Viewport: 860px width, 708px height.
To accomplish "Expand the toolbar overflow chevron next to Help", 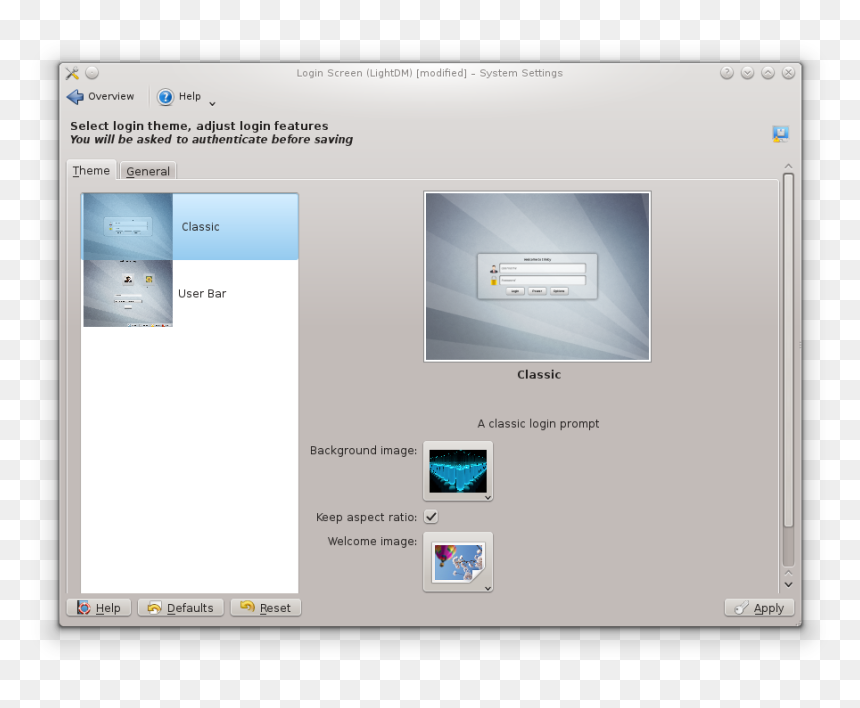I will point(212,104).
